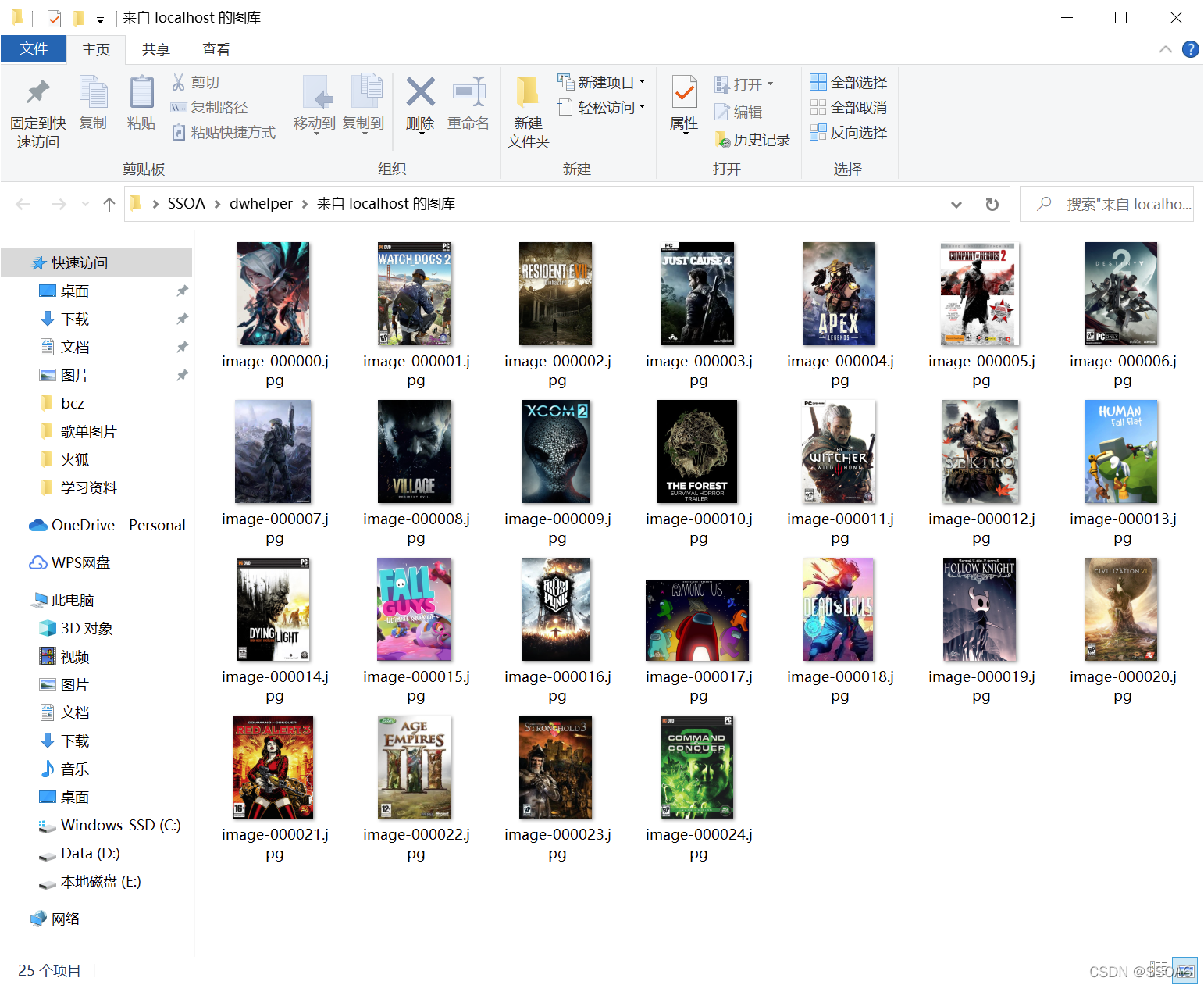Click Quick Access Toolbar properties checkmark icon
Screen dimensions: 1204x985
click(54, 18)
